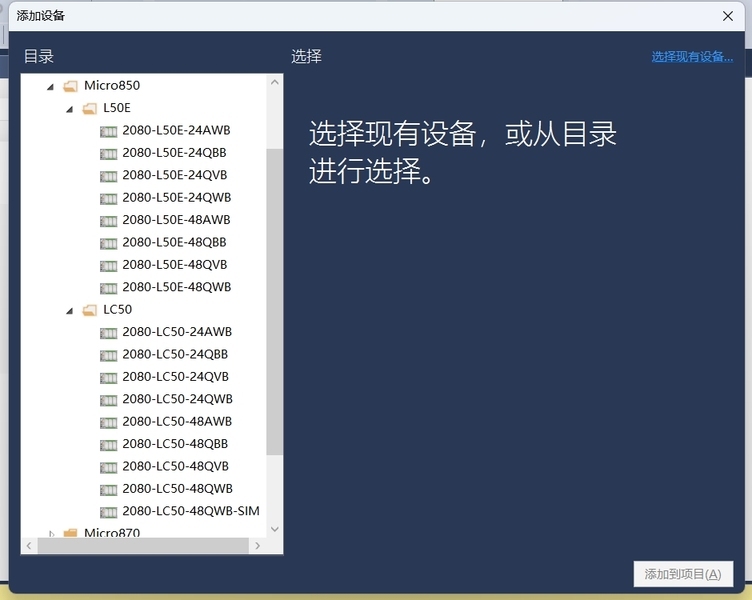
Task: Highlight 2080-LC50-48QWB entry
Action: point(177,488)
